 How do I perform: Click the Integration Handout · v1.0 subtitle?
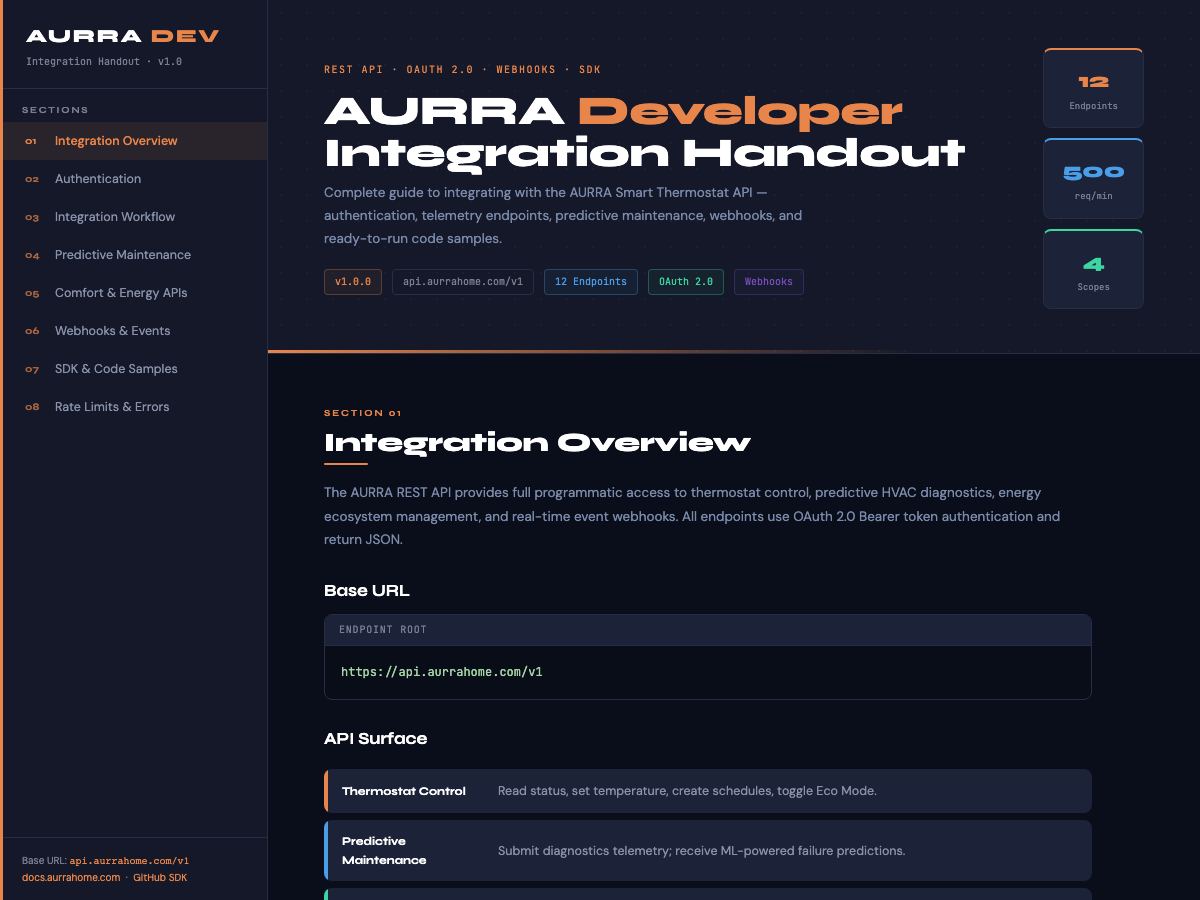click(x=104, y=62)
